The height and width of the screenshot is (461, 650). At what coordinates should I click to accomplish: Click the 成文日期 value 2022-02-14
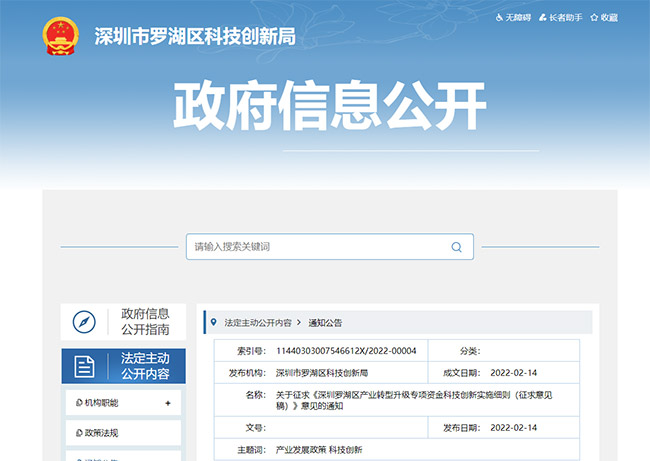[514, 373]
